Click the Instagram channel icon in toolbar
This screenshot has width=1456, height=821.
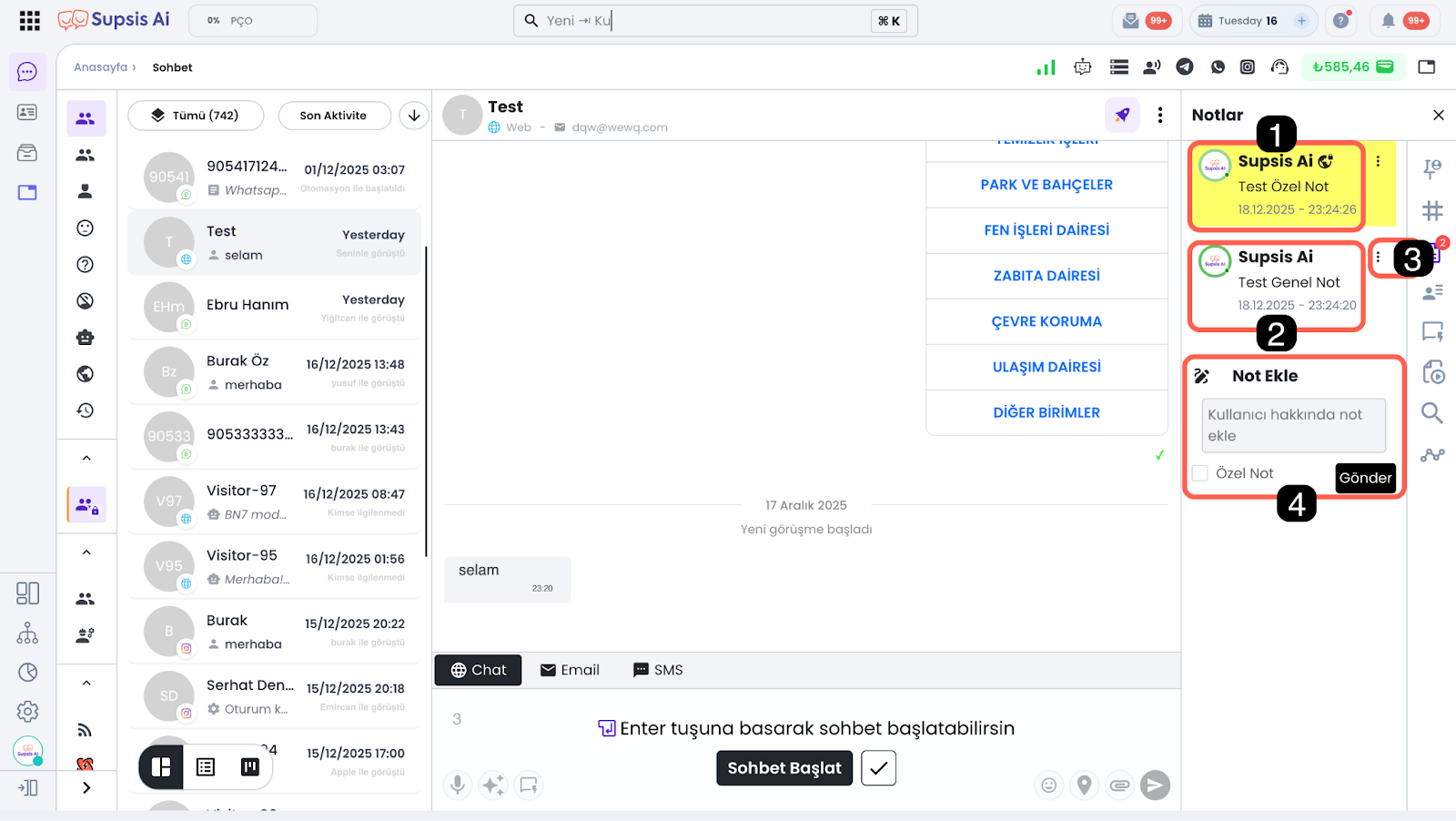(x=1248, y=66)
